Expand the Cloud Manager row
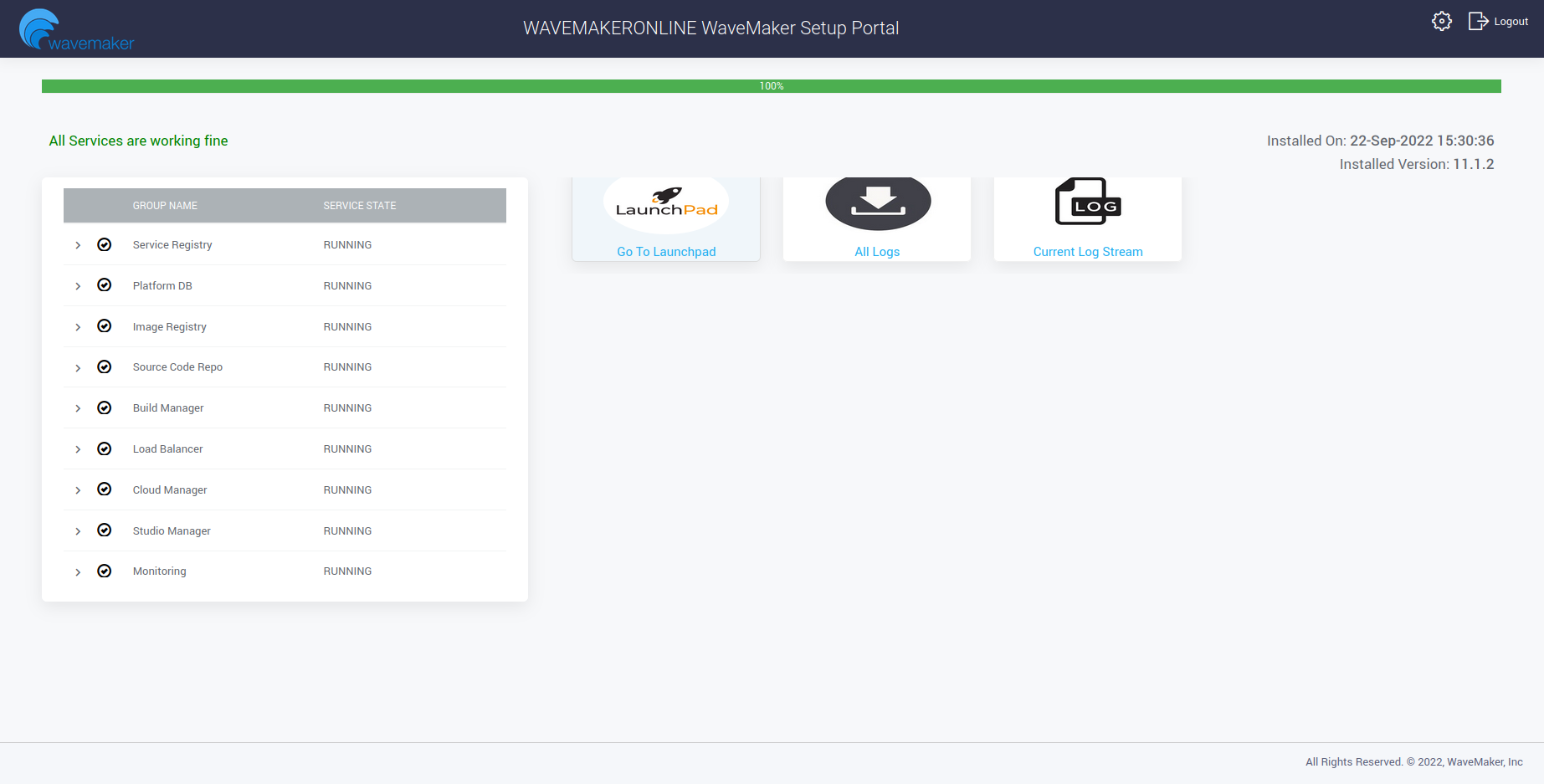The height and width of the screenshot is (784, 1544). 78,490
